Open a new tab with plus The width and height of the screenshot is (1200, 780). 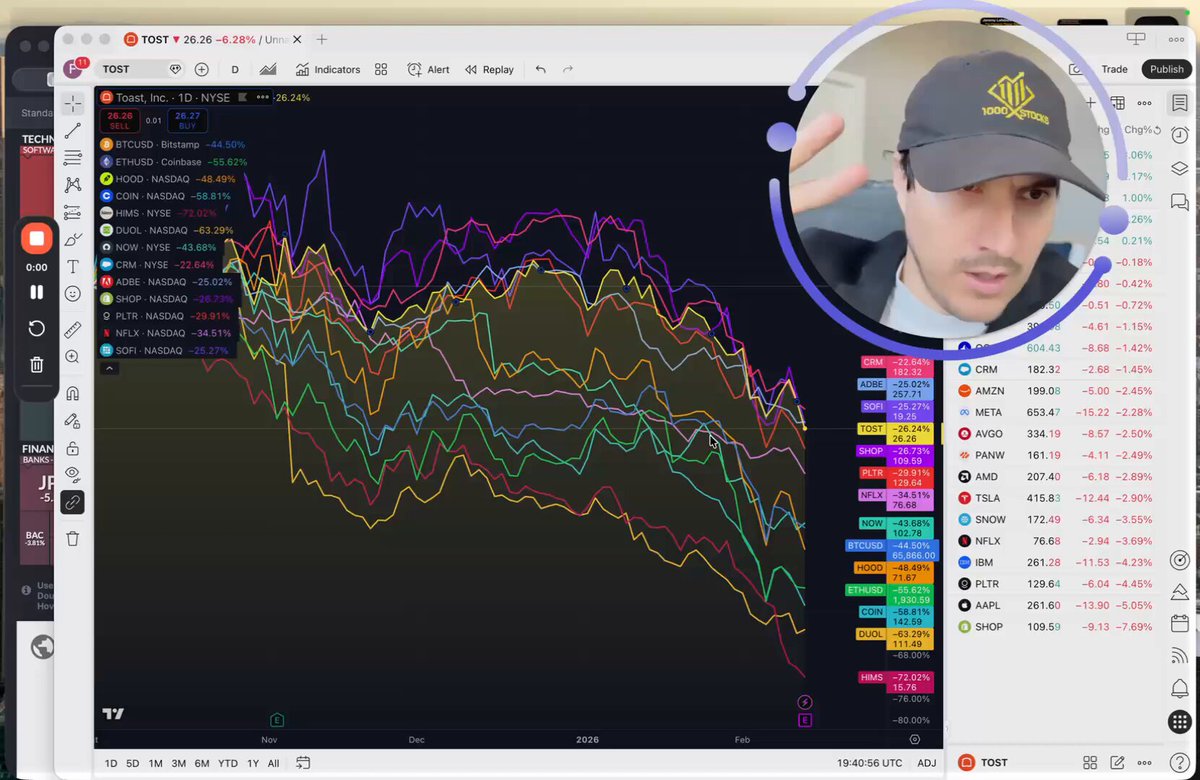[322, 39]
